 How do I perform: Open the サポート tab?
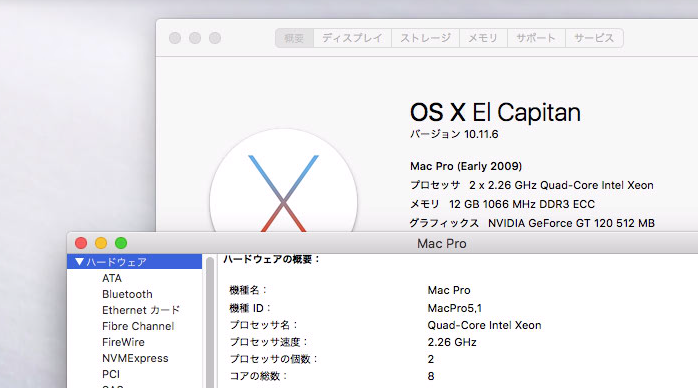coord(536,38)
